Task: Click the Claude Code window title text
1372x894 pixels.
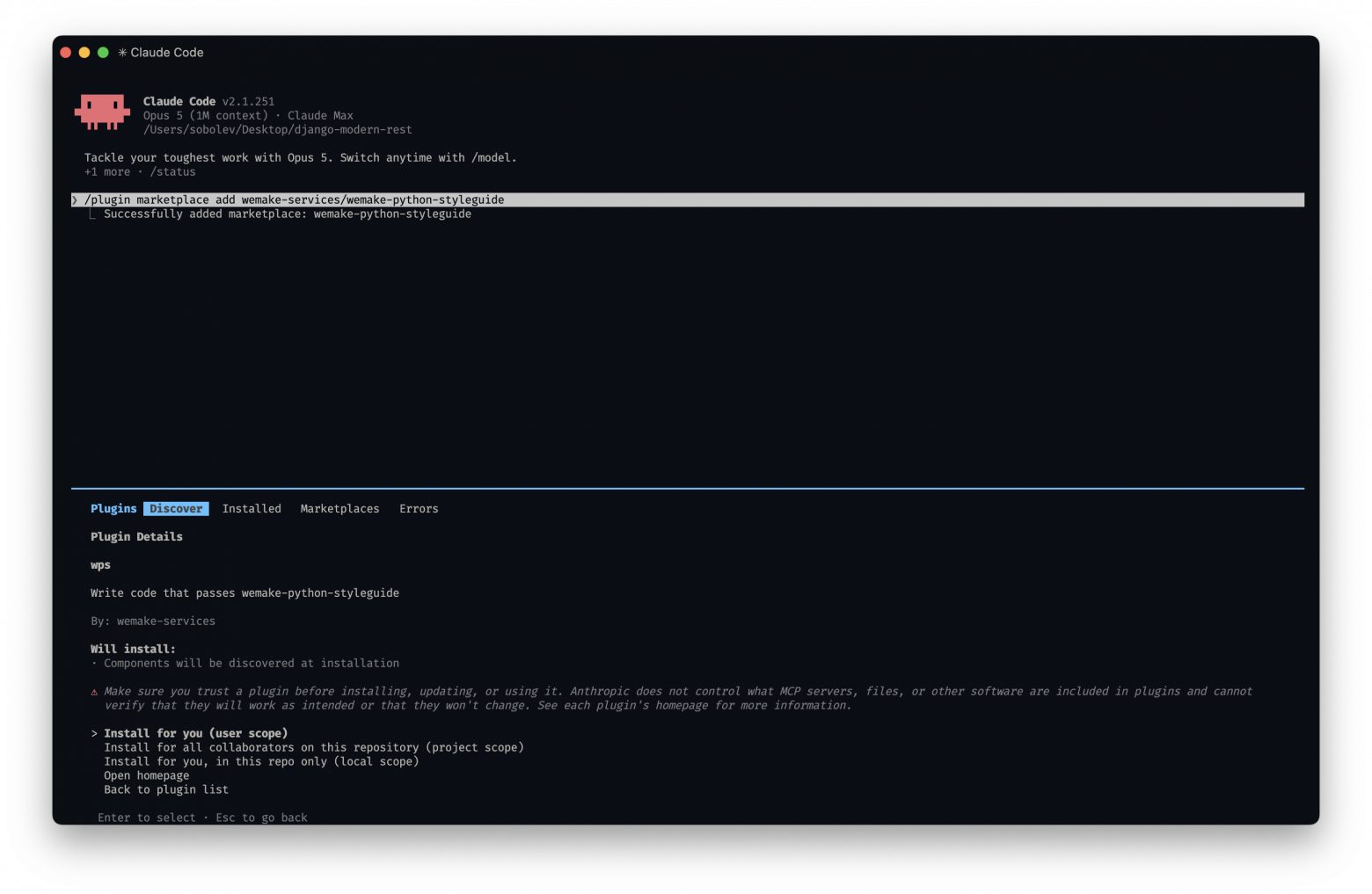Action: point(167,53)
